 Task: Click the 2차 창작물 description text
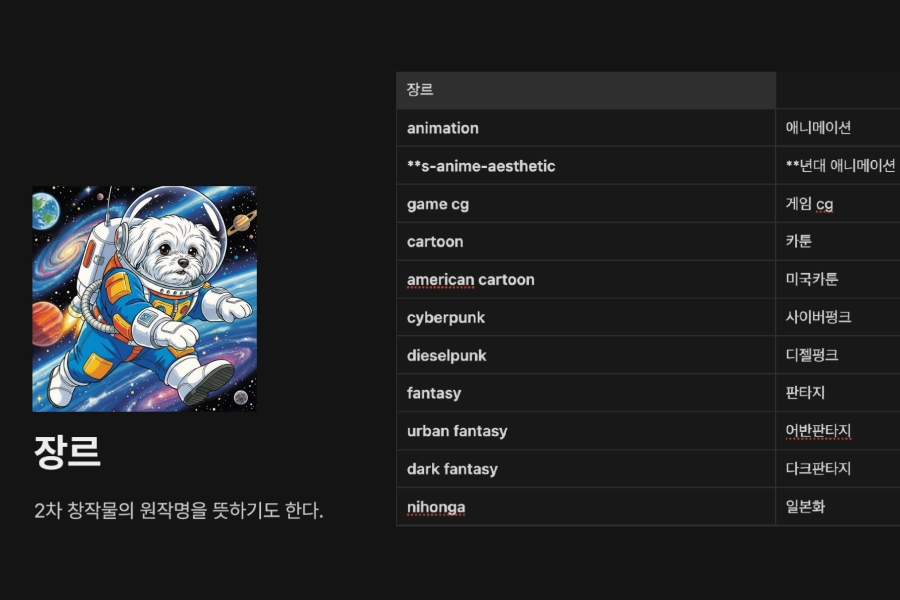pyautogui.click(x=179, y=510)
